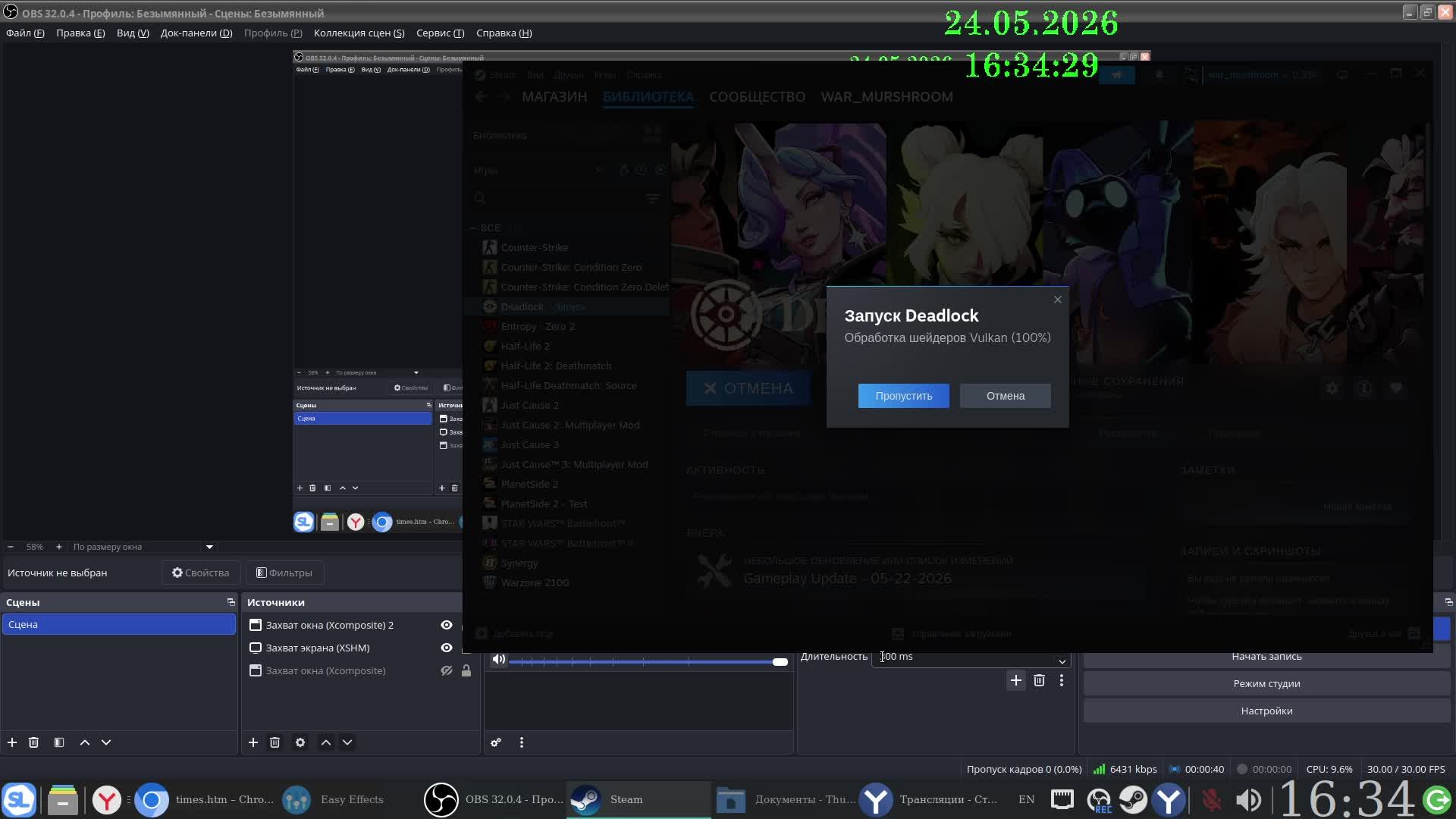Open Коллекция сцен menu
Screen dimensions: 1456x819
(x=359, y=33)
